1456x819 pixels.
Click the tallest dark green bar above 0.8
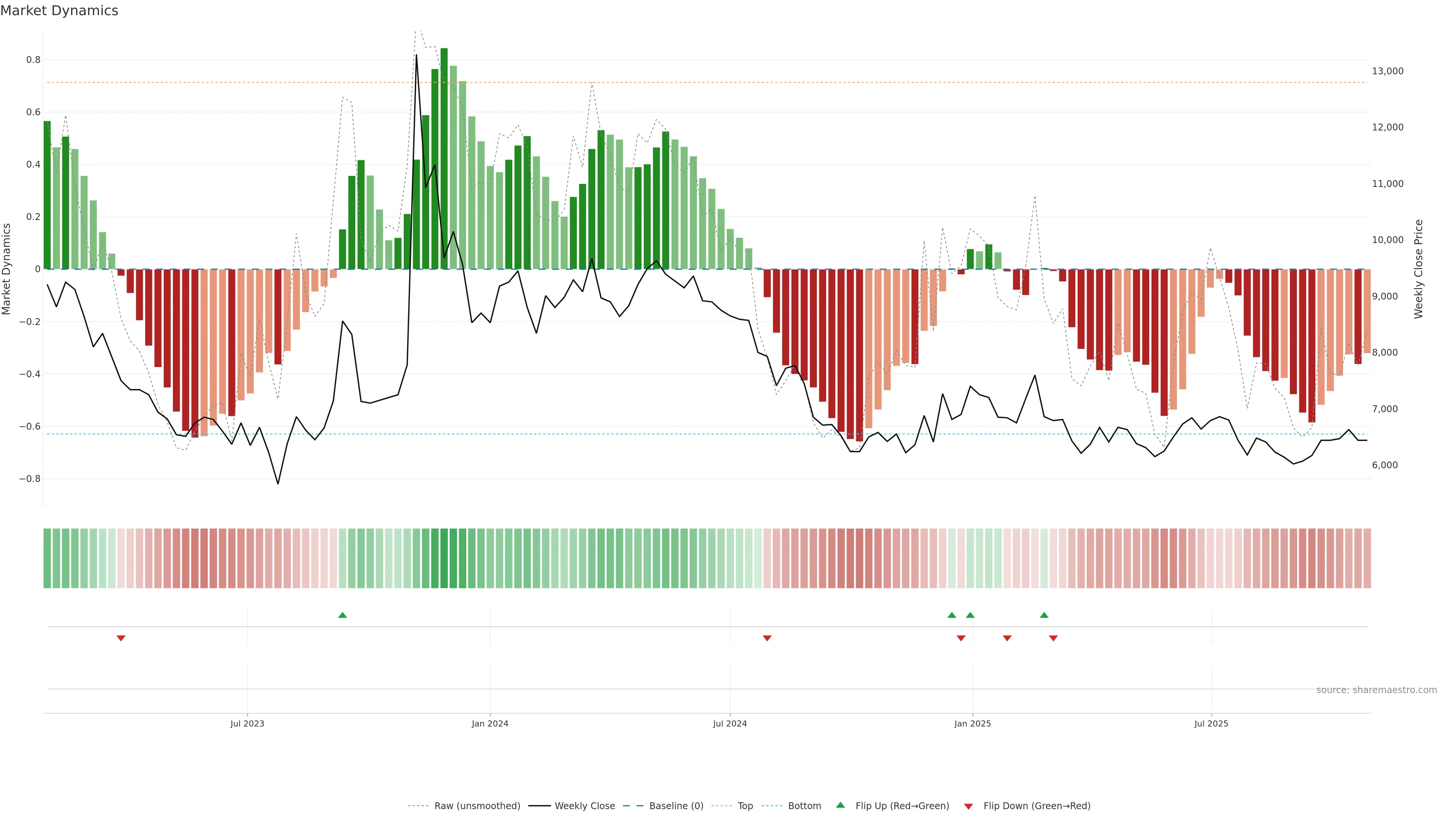coord(444,158)
